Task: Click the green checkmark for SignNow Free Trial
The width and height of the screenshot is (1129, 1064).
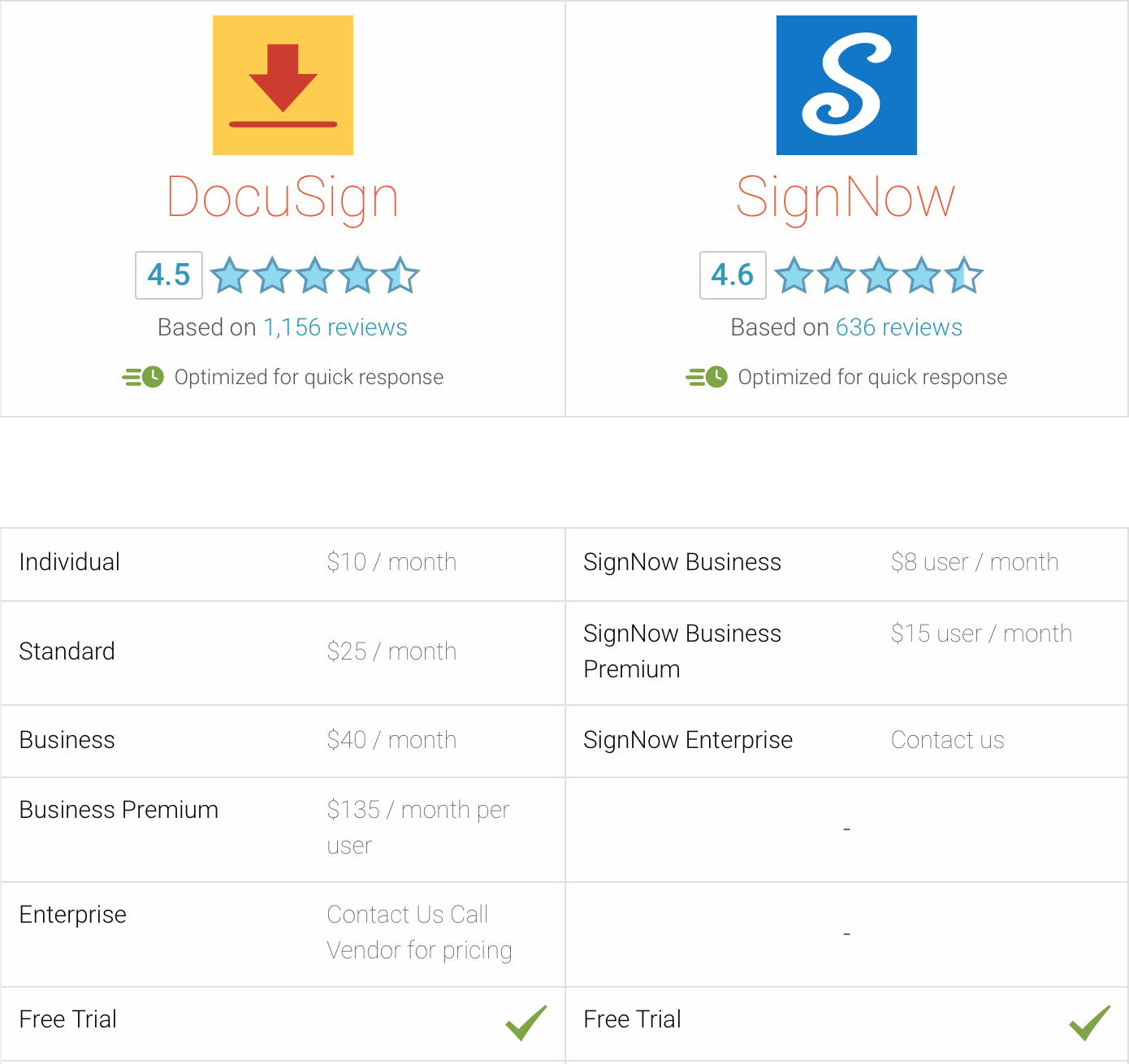Action: click(1089, 1022)
